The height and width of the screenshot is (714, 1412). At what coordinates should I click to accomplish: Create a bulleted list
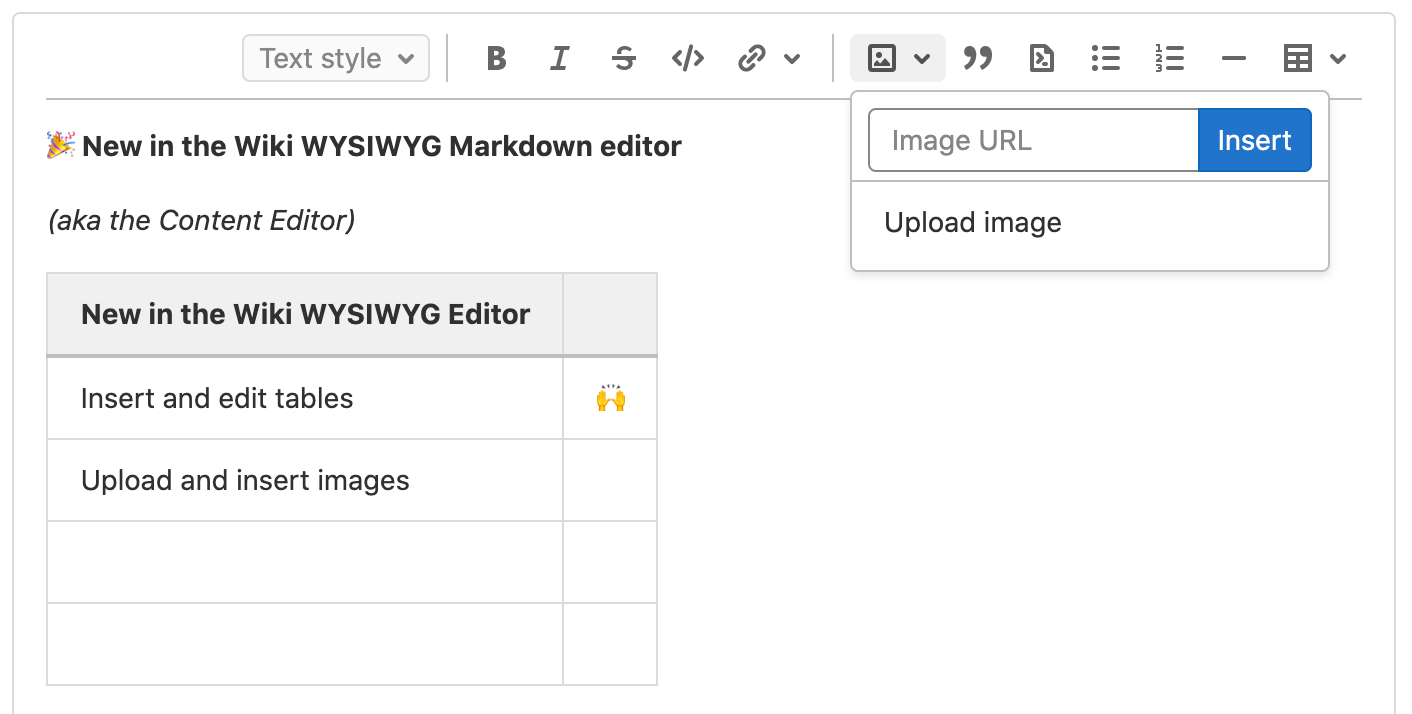pos(1105,58)
